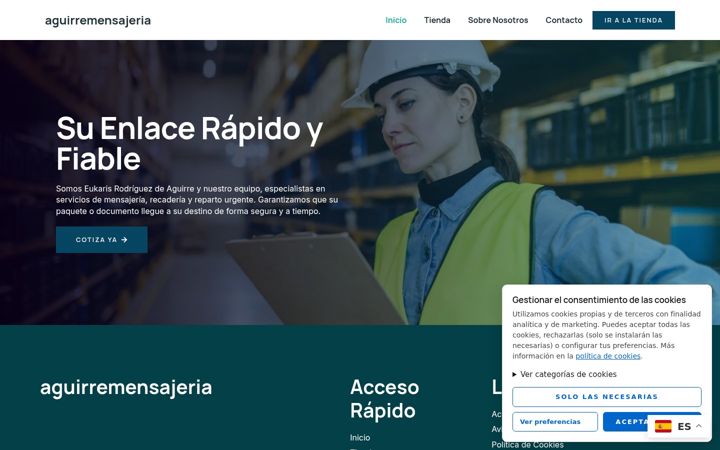This screenshot has width=720, height=450.
Task: Click the aguirremensajeria logo in header
Action: pos(98,20)
